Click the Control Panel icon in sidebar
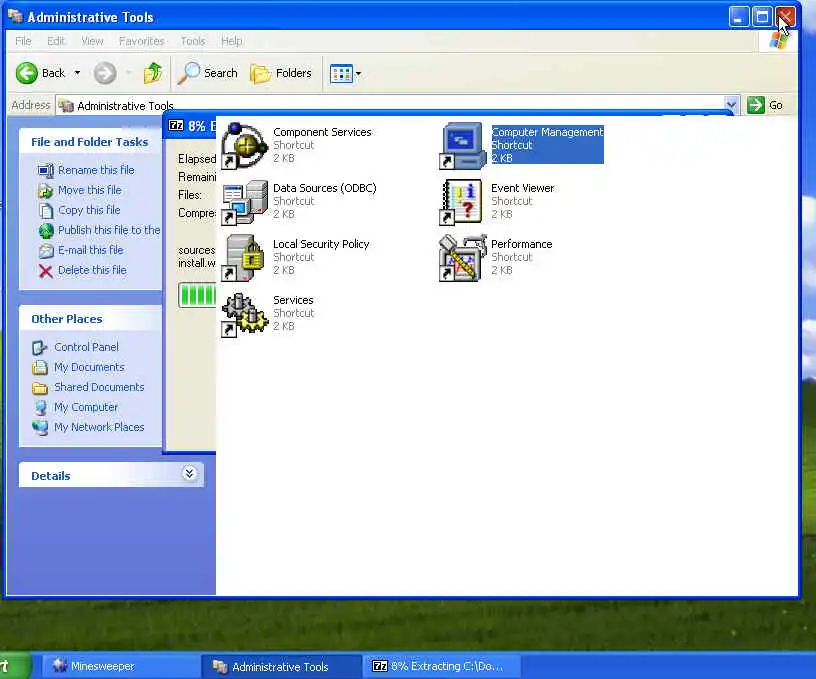The image size is (816, 679). [x=40, y=348]
